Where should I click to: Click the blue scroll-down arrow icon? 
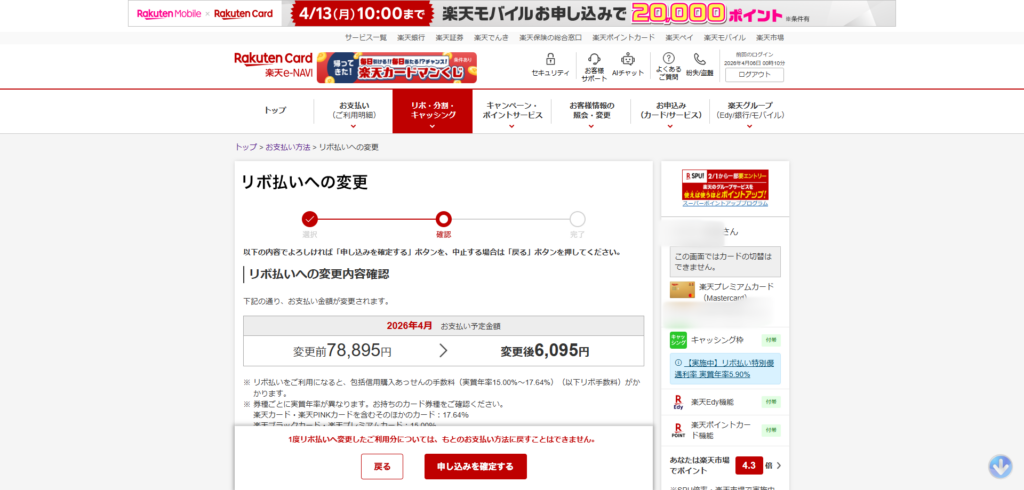point(1001,466)
